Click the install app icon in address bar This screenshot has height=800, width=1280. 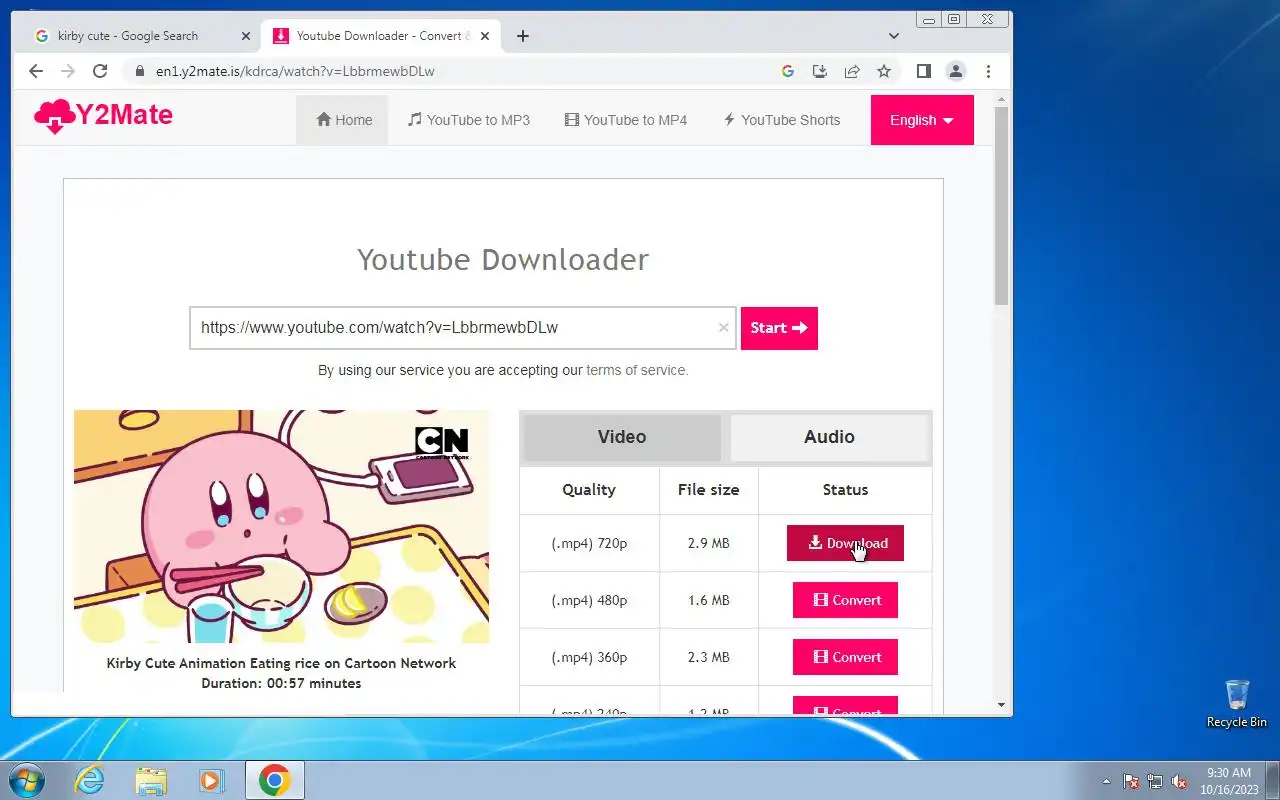click(820, 71)
